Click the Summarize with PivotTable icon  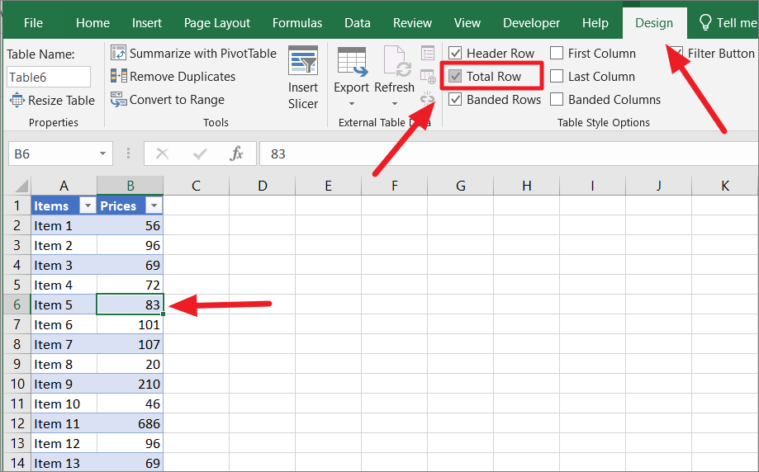[x=118, y=53]
